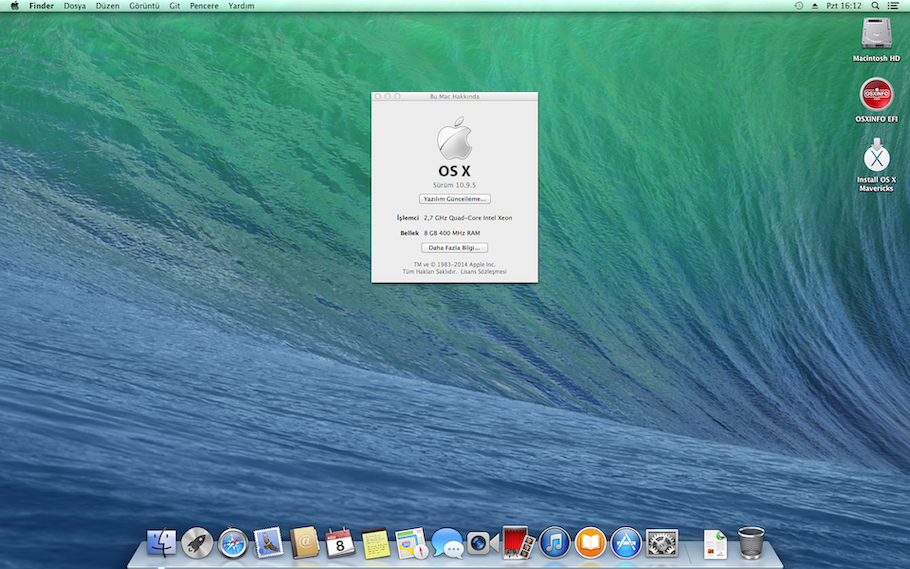This screenshot has width=910, height=569.
Task: Launch Safari from the dock
Action: pos(233,543)
